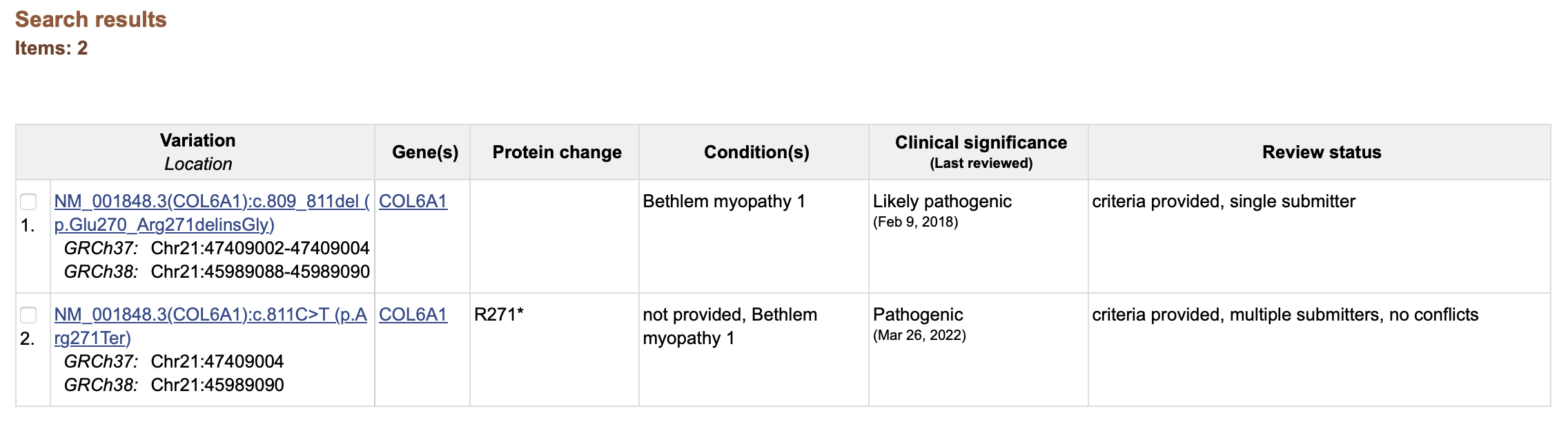Click the Search results heading
Screen dimensions: 1568x427
(x=91, y=19)
